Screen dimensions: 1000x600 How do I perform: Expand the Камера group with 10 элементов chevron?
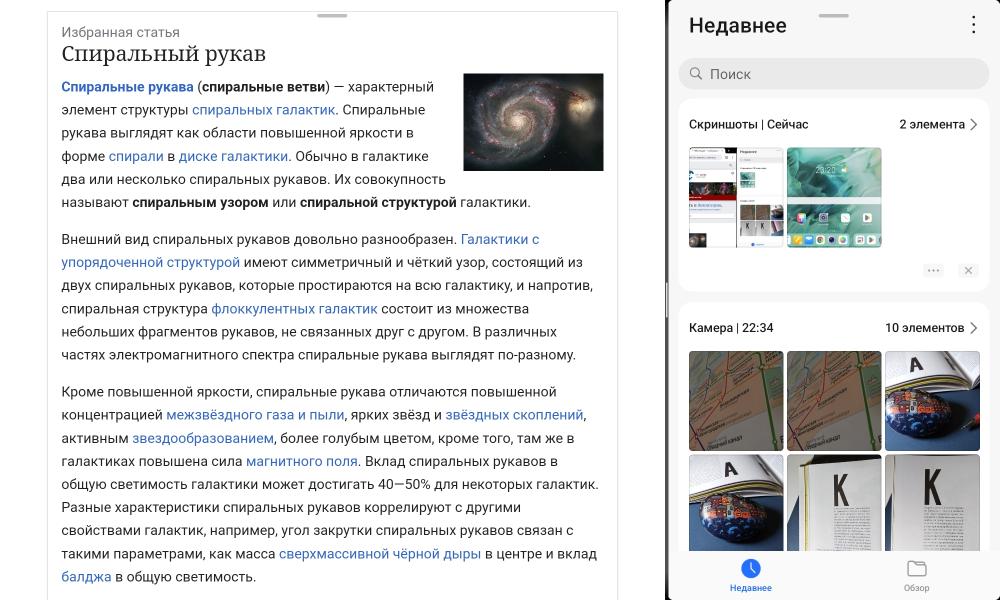pos(973,328)
